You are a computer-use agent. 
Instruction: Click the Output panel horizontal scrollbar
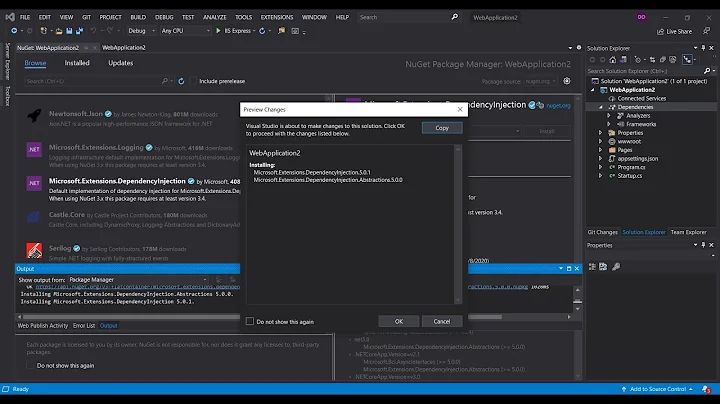(x=131, y=317)
